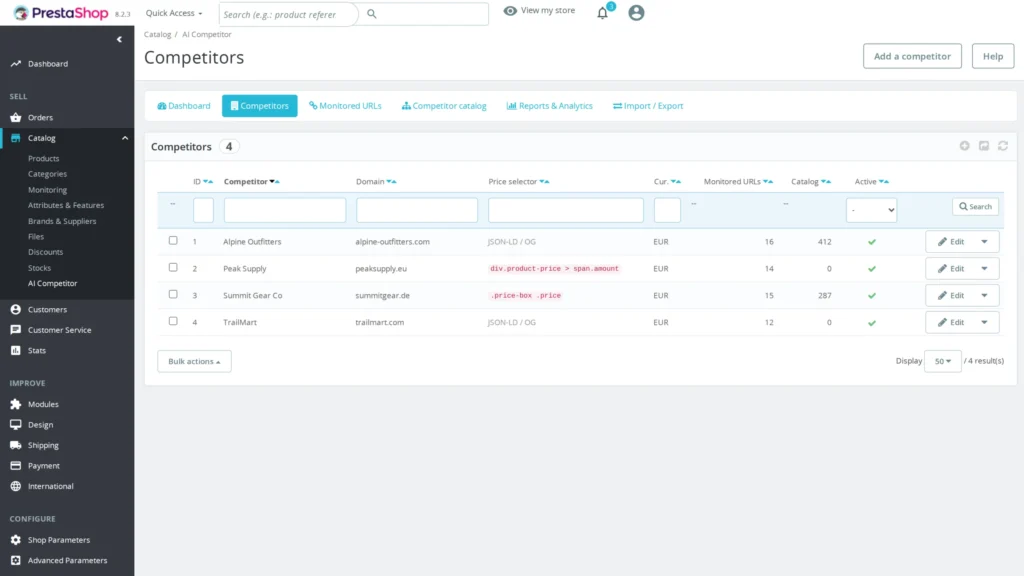Click the ID filter field
Image resolution: width=1024 pixels, height=576 pixels.
(x=203, y=210)
